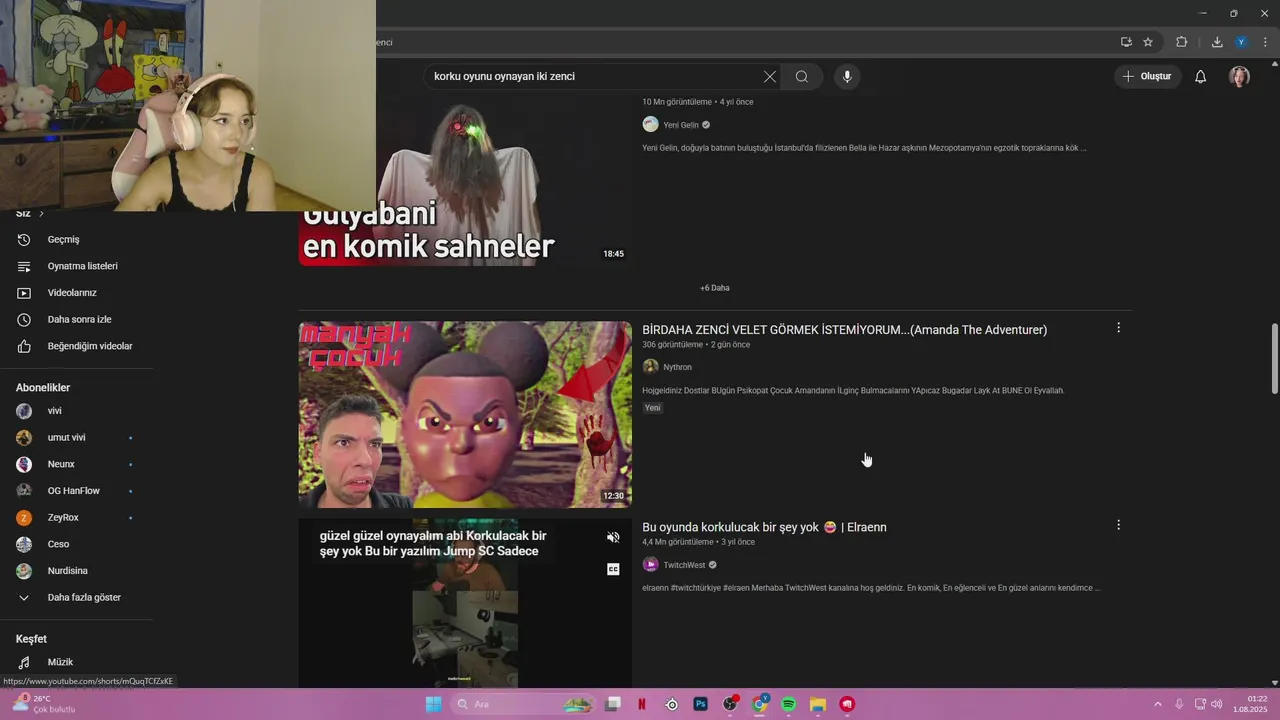This screenshot has height=720, width=1280.
Task: Click Nythron channel avatar
Action: pos(650,367)
